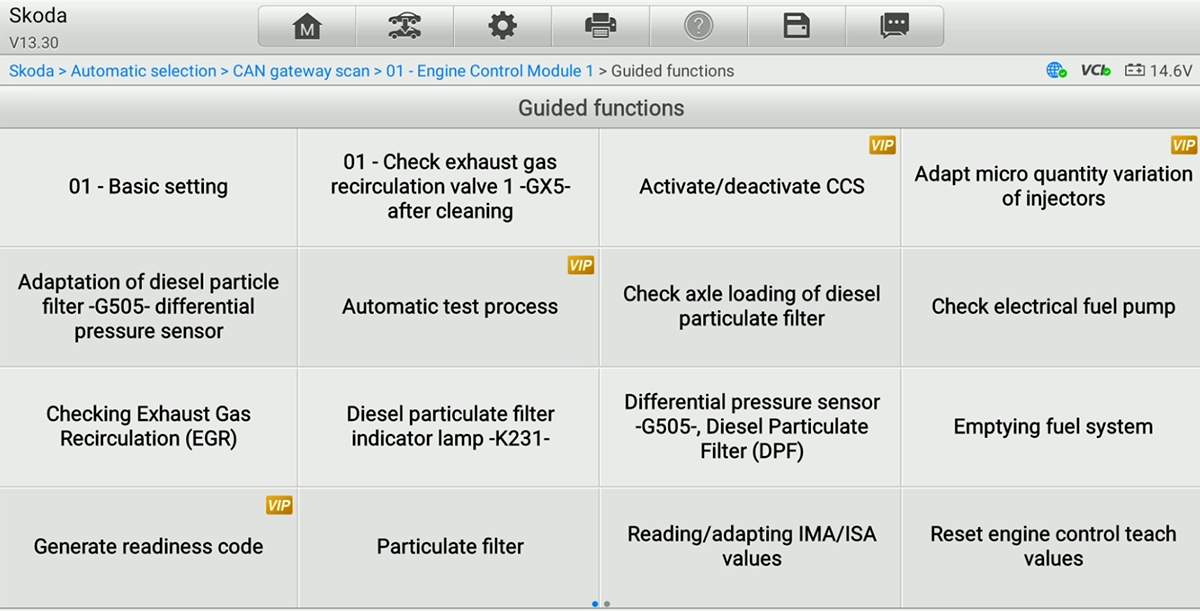Screen dimensions: 1200x611
Task: Open the Particulate filter function
Action: [449, 547]
